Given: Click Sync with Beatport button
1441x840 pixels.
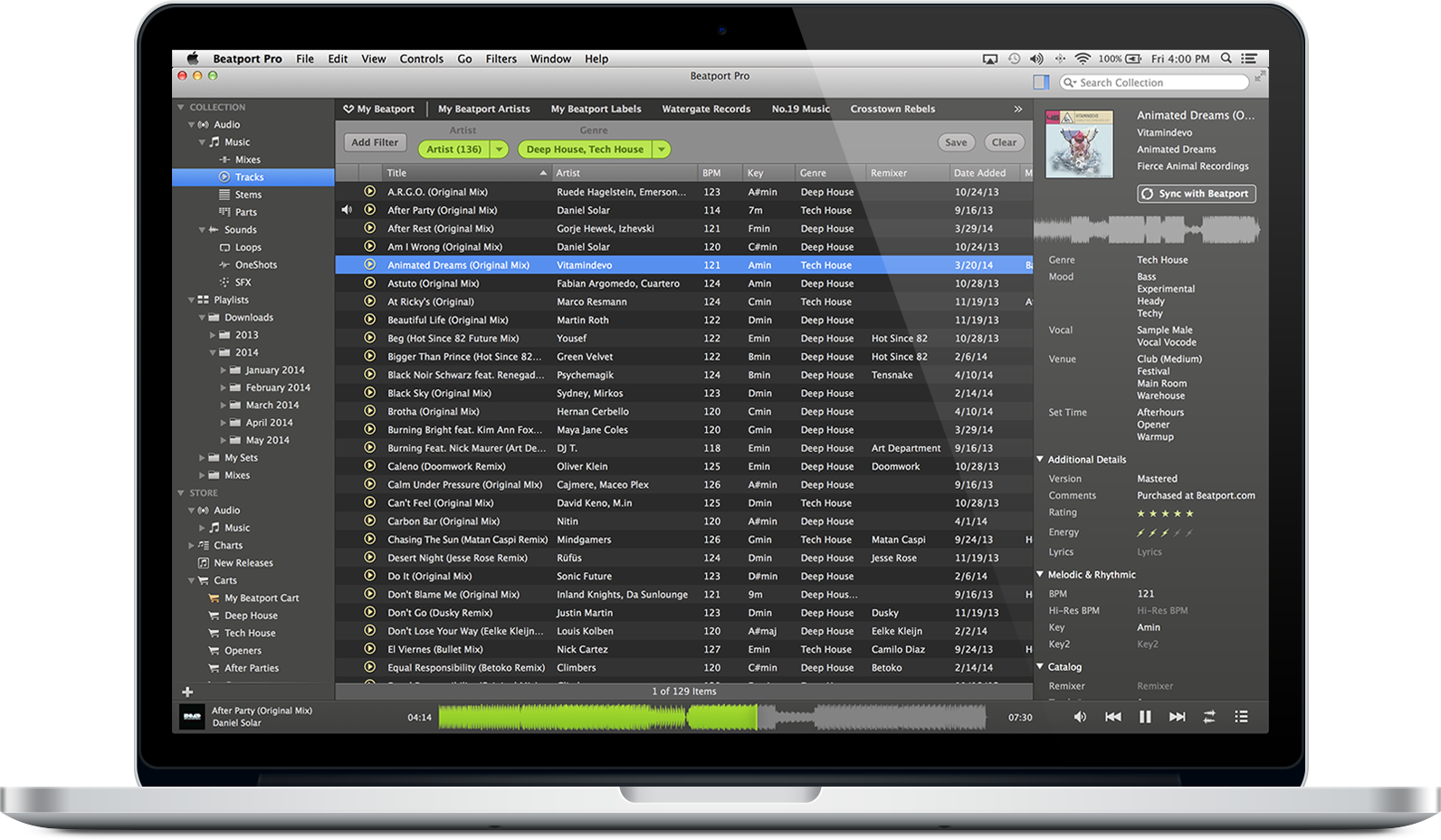Looking at the screenshot, I should [1196, 194].
